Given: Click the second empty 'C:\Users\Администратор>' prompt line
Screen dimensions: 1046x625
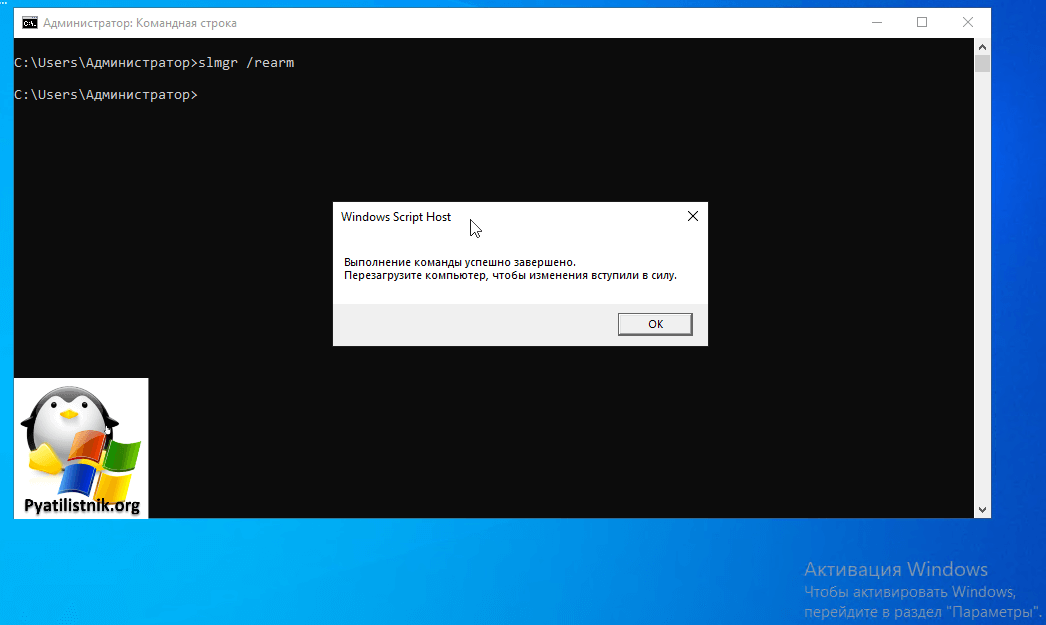Looking at the screenshot, I should coord(106,95).
